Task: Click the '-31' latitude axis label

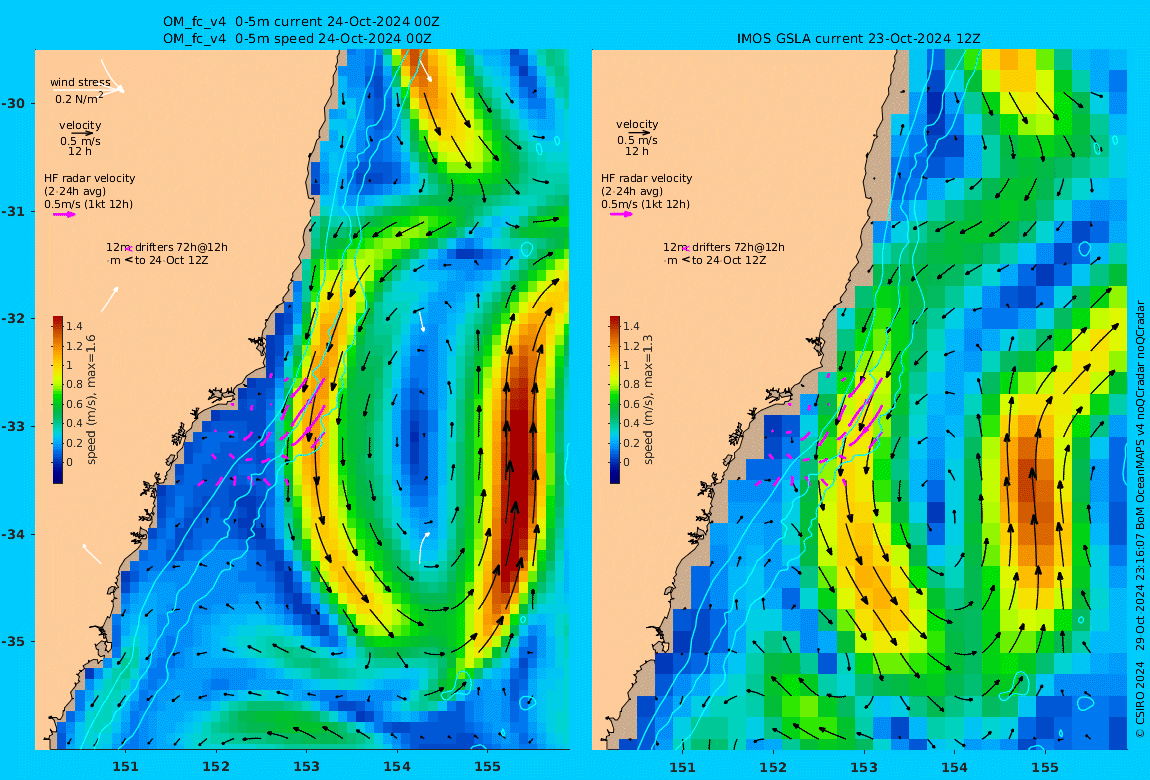Action: click(13, 212)
